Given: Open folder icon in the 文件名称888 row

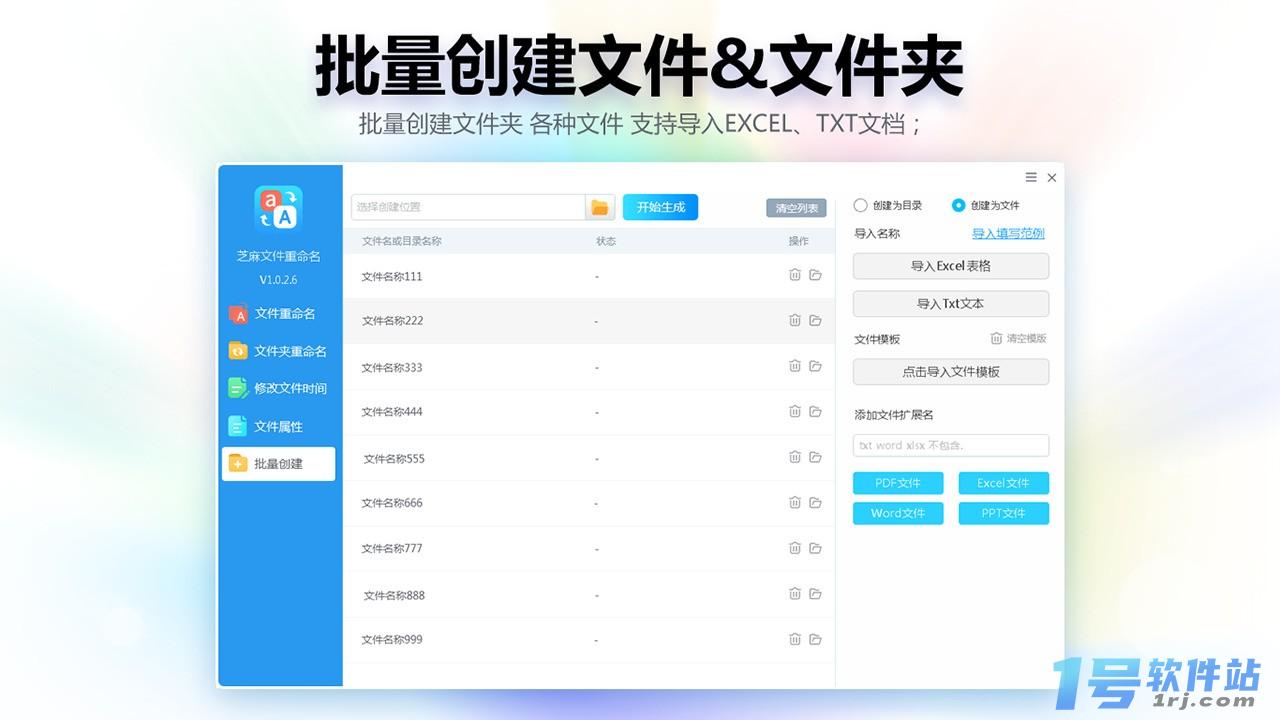Looking at the screenshot, I should (816, 594).
